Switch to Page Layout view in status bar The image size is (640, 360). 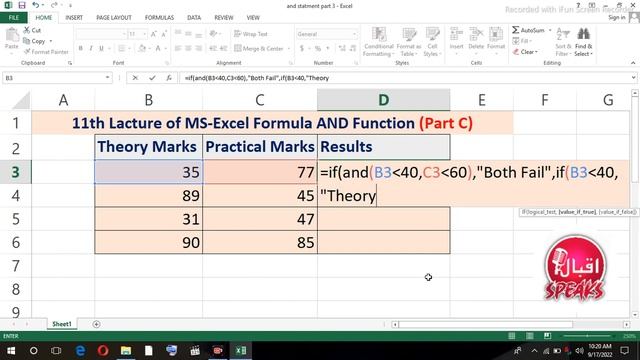pos(529,336)
